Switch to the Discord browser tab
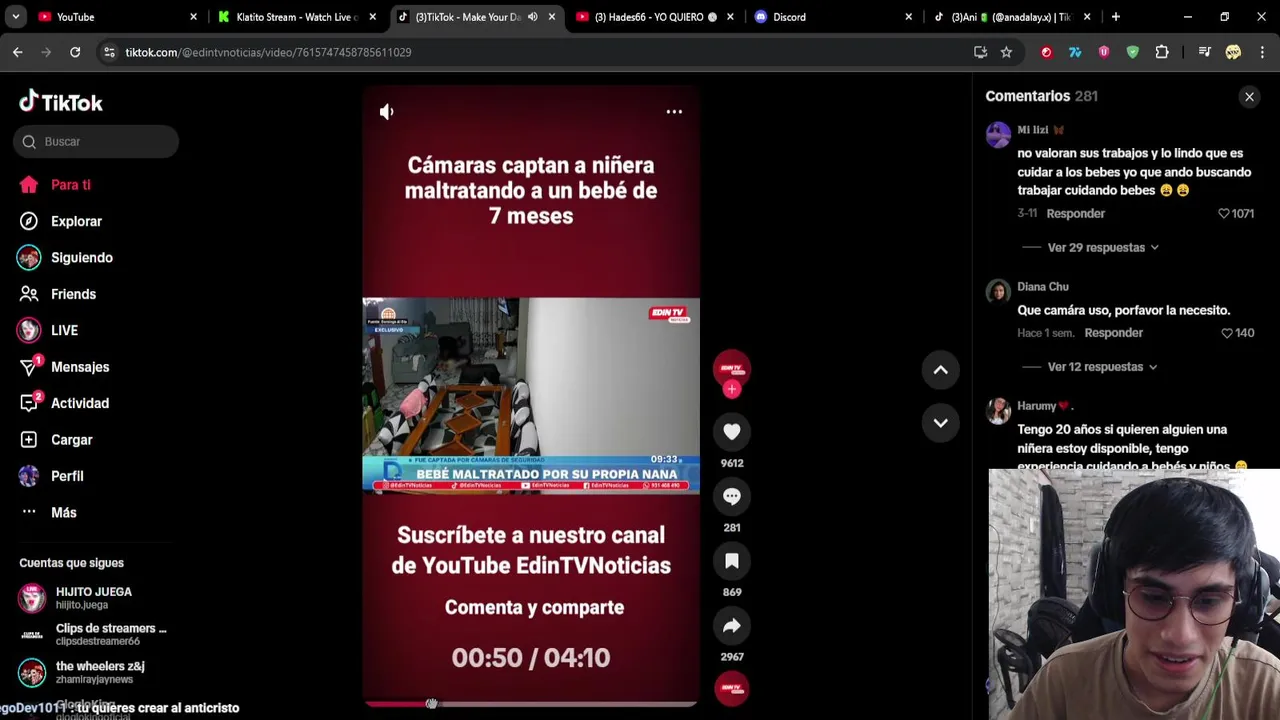Screen dimensions: 1280x720 pyautogui.click(x=833, y=17)
